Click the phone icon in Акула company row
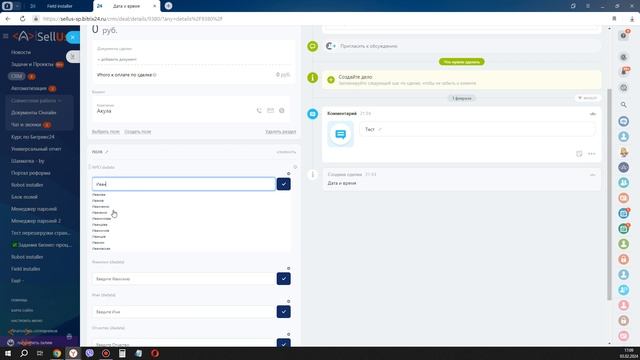Screen dimensions: 640x360 pos(259,111)
